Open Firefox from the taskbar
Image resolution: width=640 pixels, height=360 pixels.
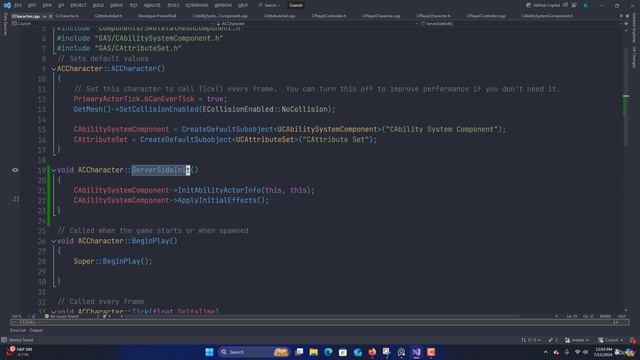coord(372,352)
